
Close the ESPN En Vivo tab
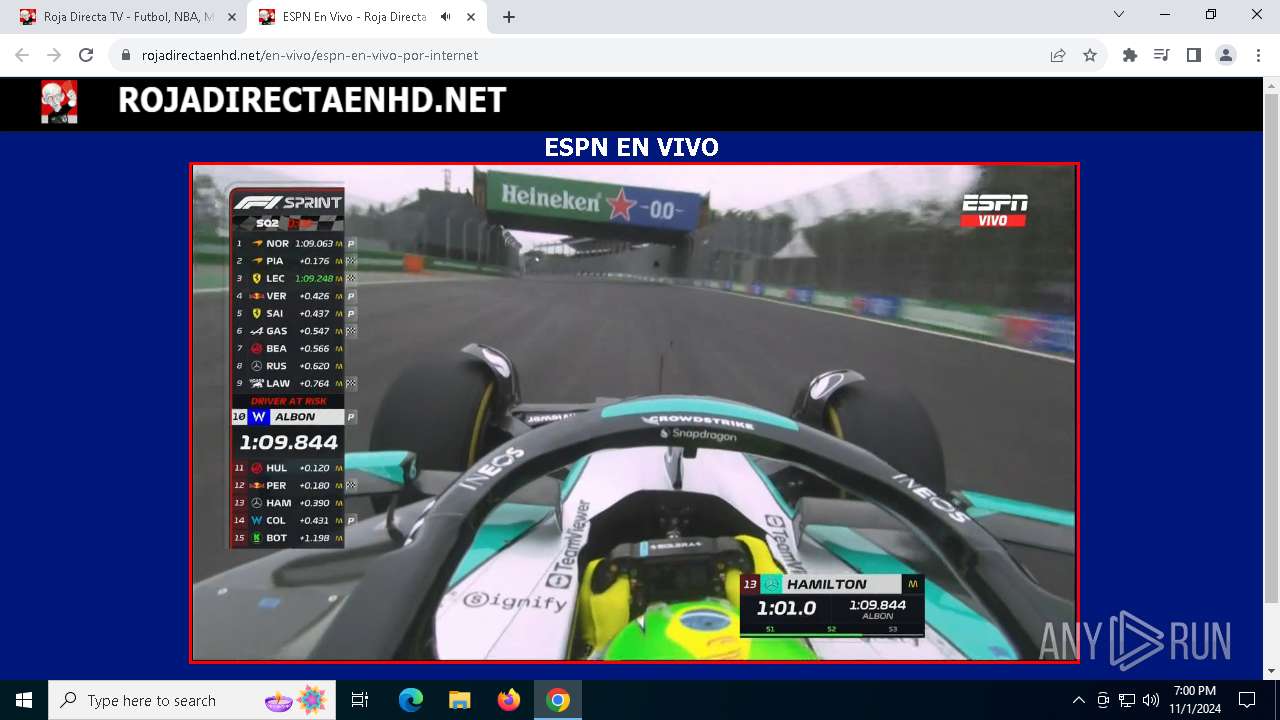pyautogui.click(x=470, y=16)
